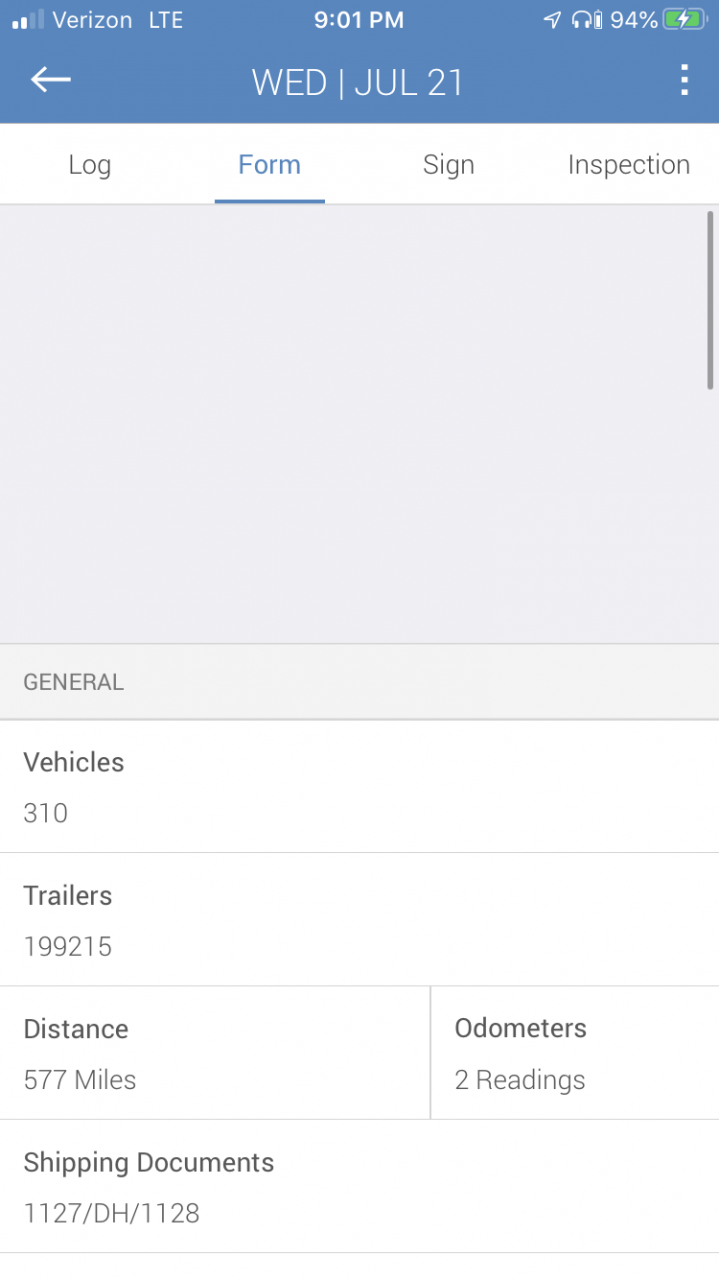Open the Distance 577 Miles entry
This screenshot has height=1280, width=719.
click(215, 1053)
